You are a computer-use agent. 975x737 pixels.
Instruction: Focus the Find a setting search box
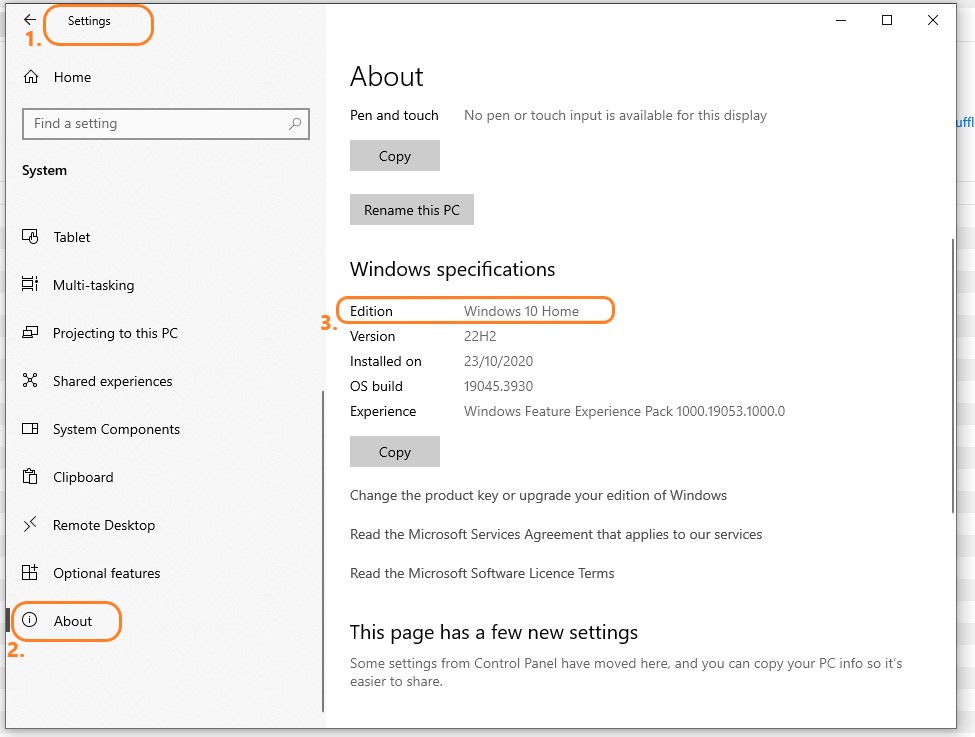tap(165, 124)
